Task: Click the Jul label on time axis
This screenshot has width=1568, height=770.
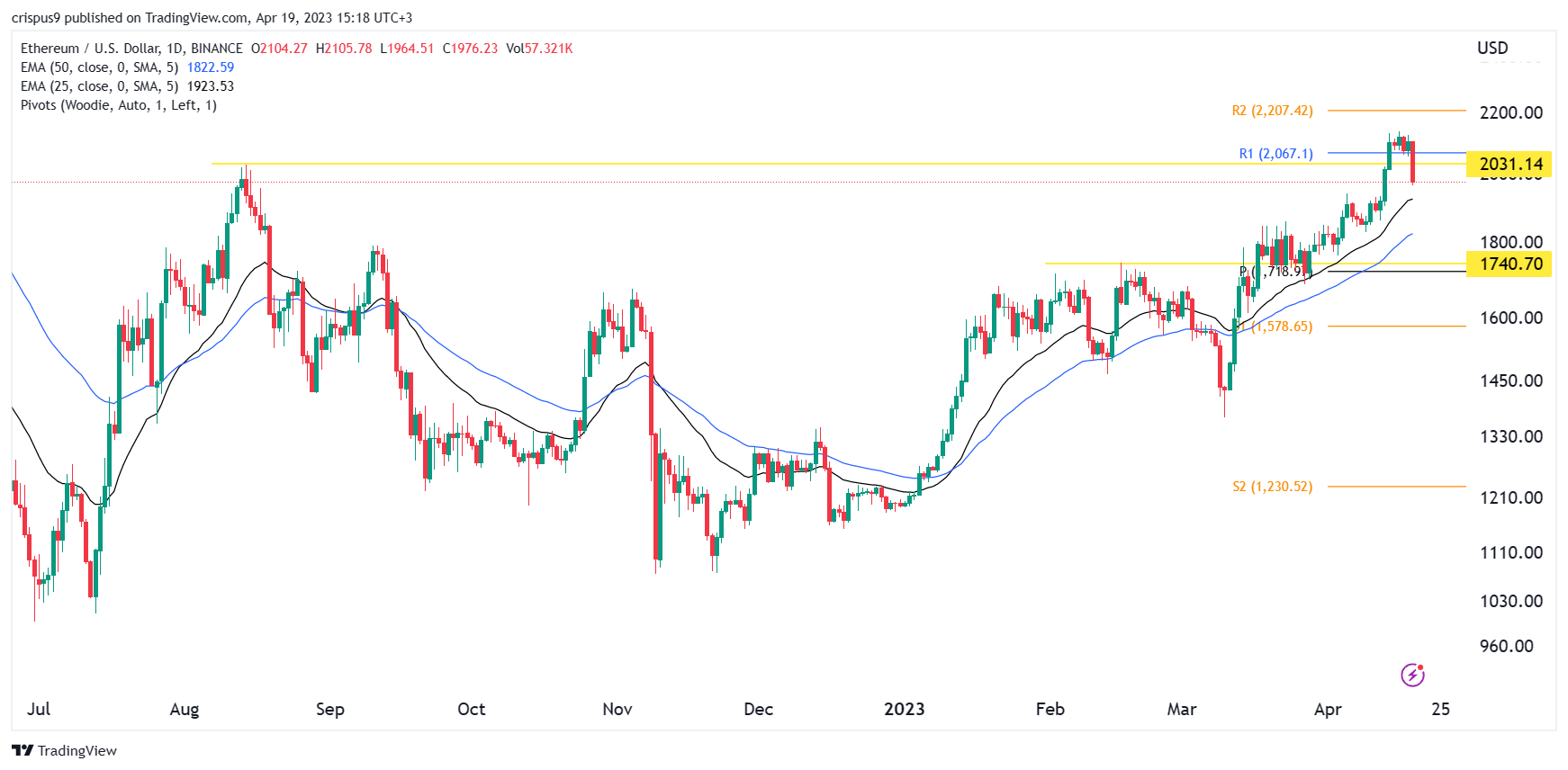Action: tap(39, 709)
